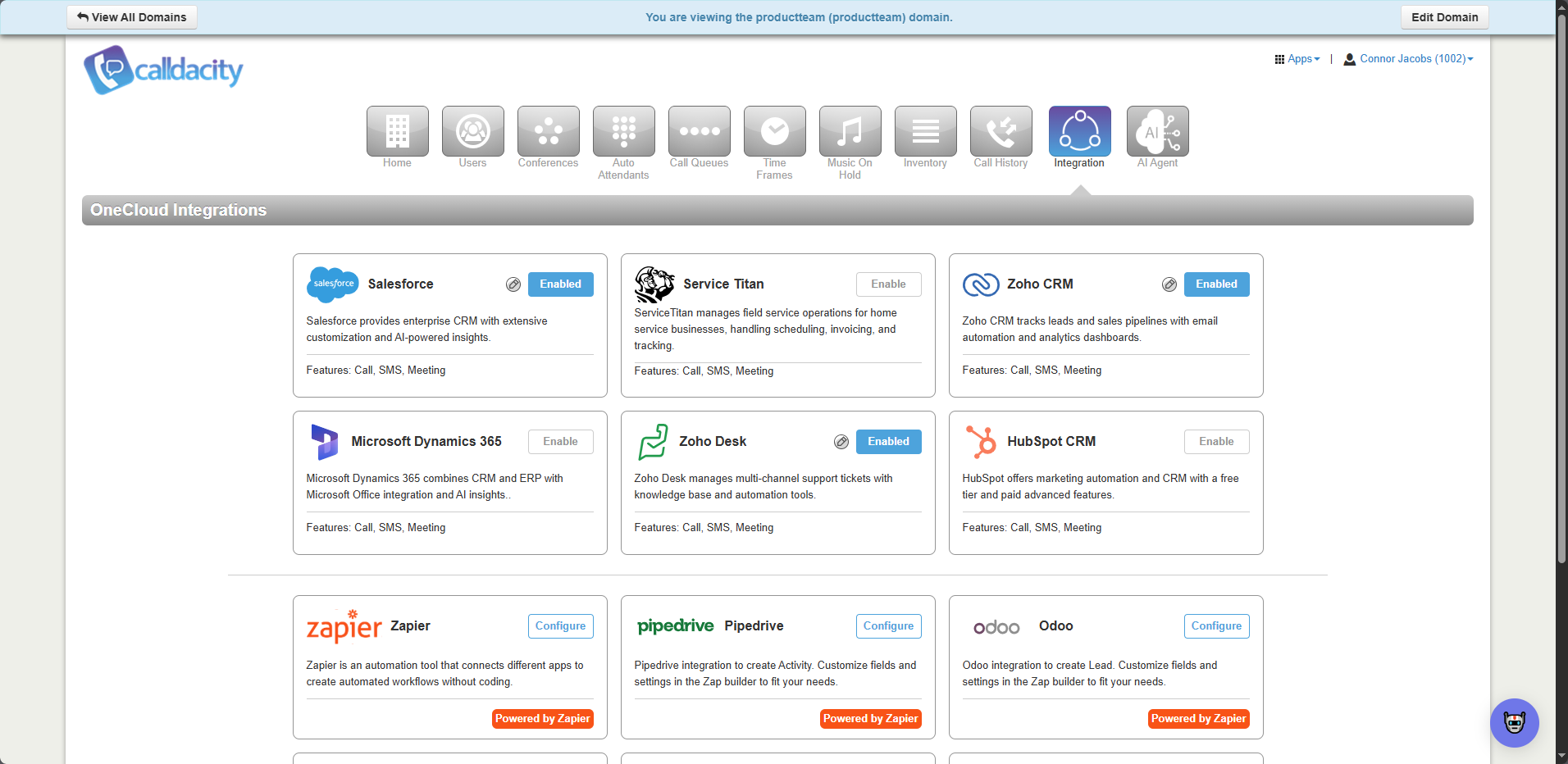Switch to the Conferences tab

(x=548, y=131)
